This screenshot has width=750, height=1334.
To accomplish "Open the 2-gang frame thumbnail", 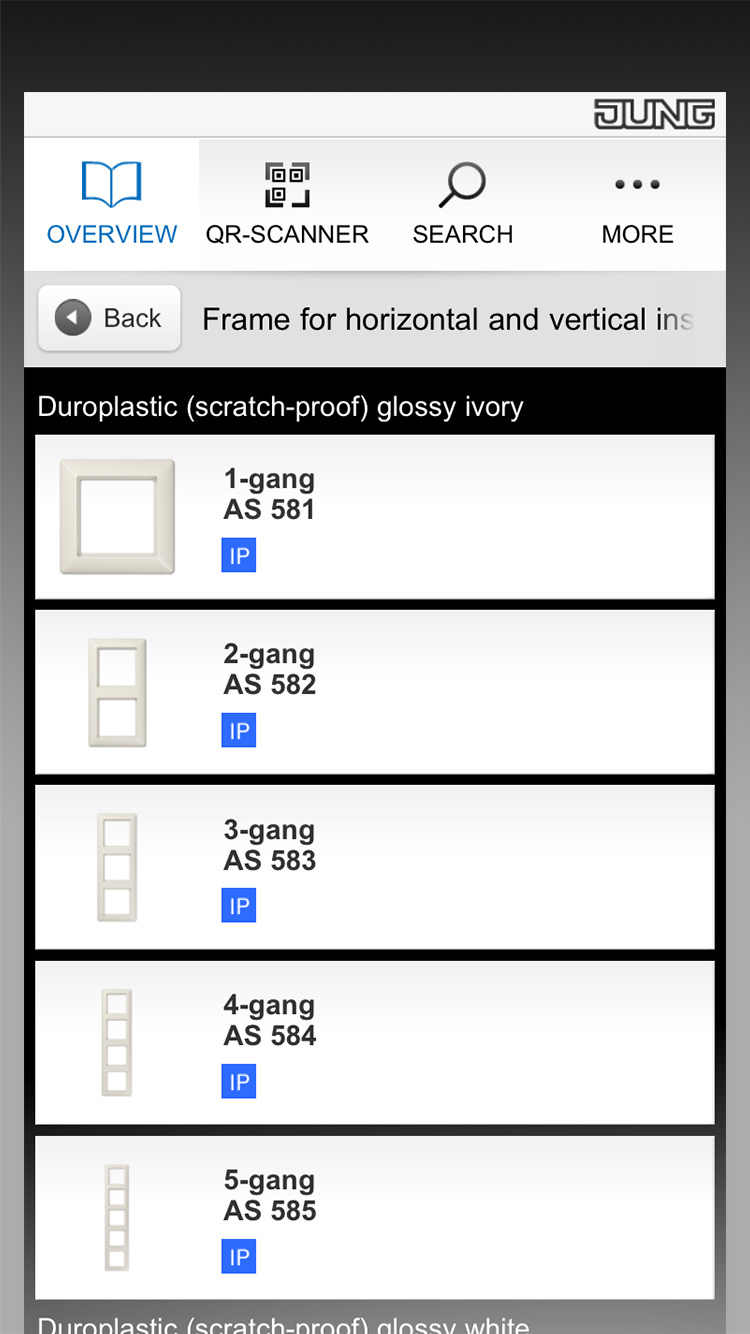I will (117, 692).
